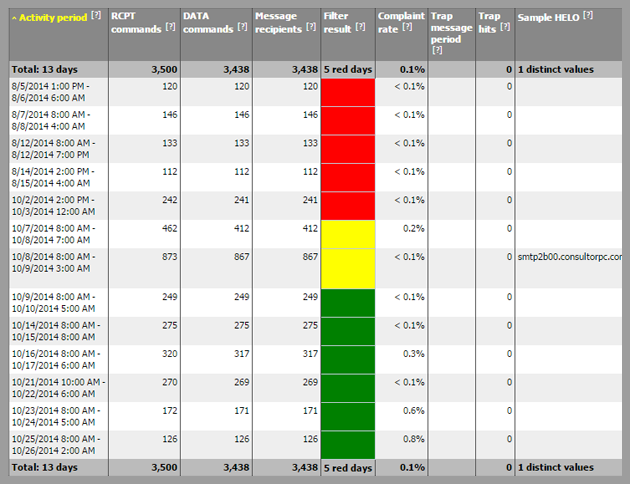Viewport: 630px width, 484px height.
Task: Open help [?] next to Activity period
Action: click(x=96, y=15)
